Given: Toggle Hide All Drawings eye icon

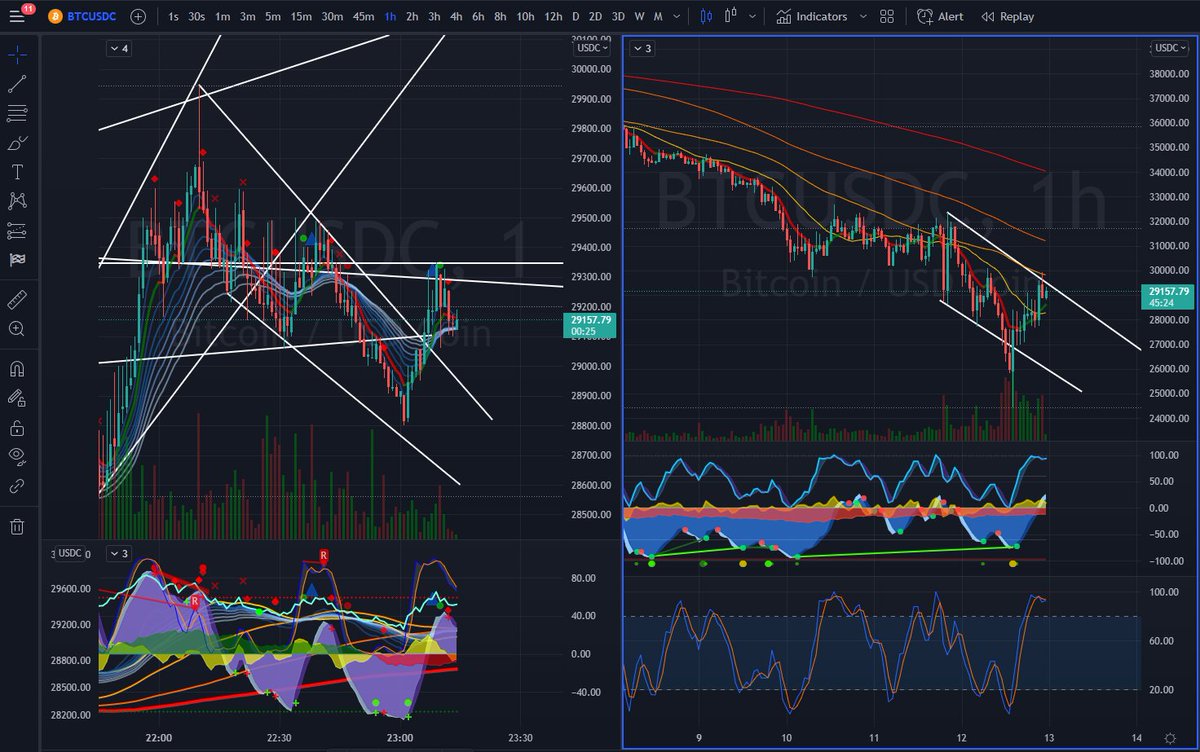Looking at the screenshot, I should 17,456.
